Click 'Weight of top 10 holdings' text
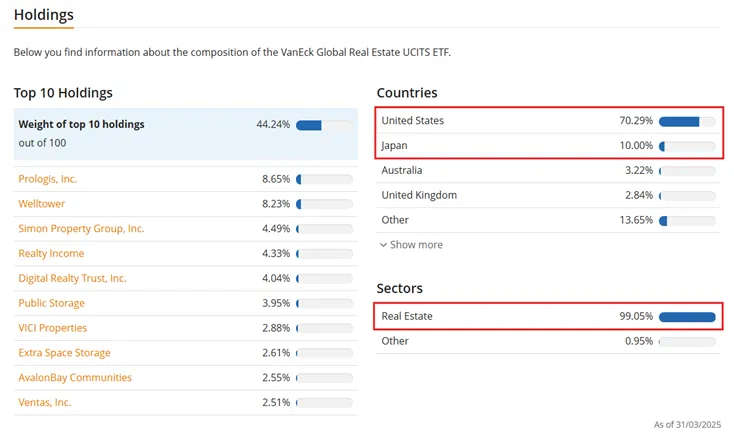This screenshot has width=734, height=442. pyautogui.click(x=81, y=124)
